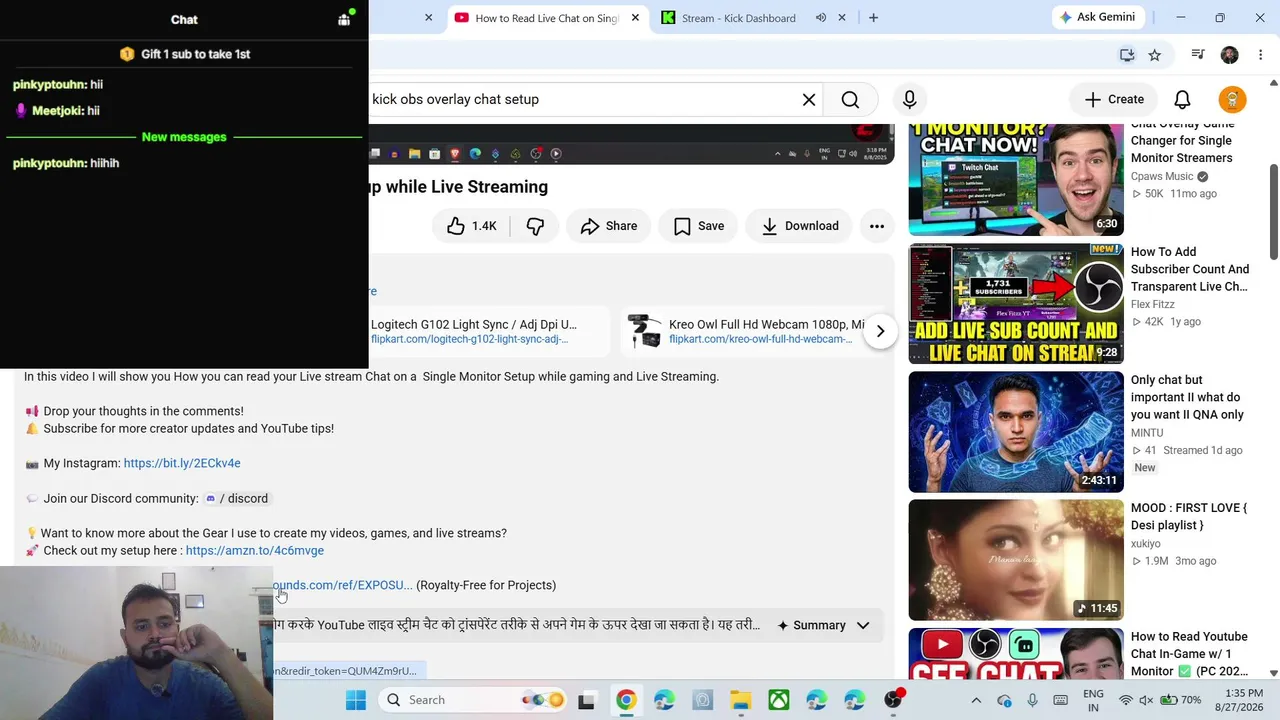Open Task View on the taskbar
1280x720 pixels.
point(586,700)
